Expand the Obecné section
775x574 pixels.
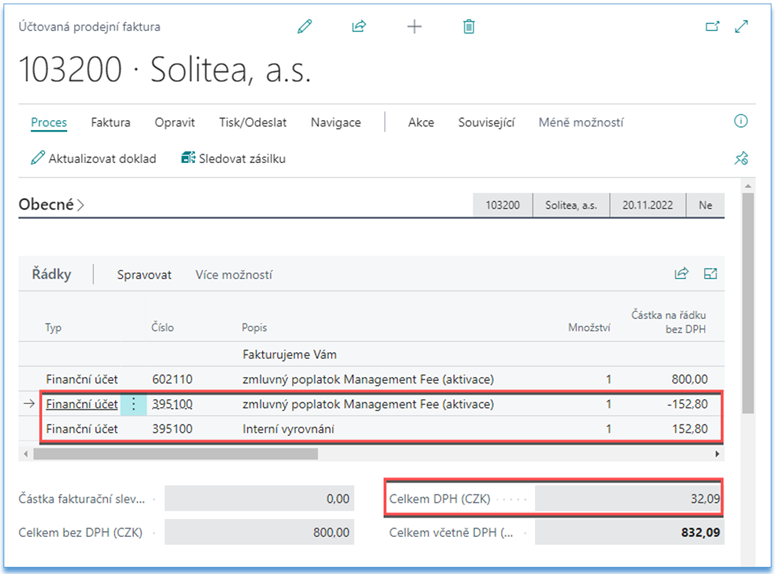52,204
